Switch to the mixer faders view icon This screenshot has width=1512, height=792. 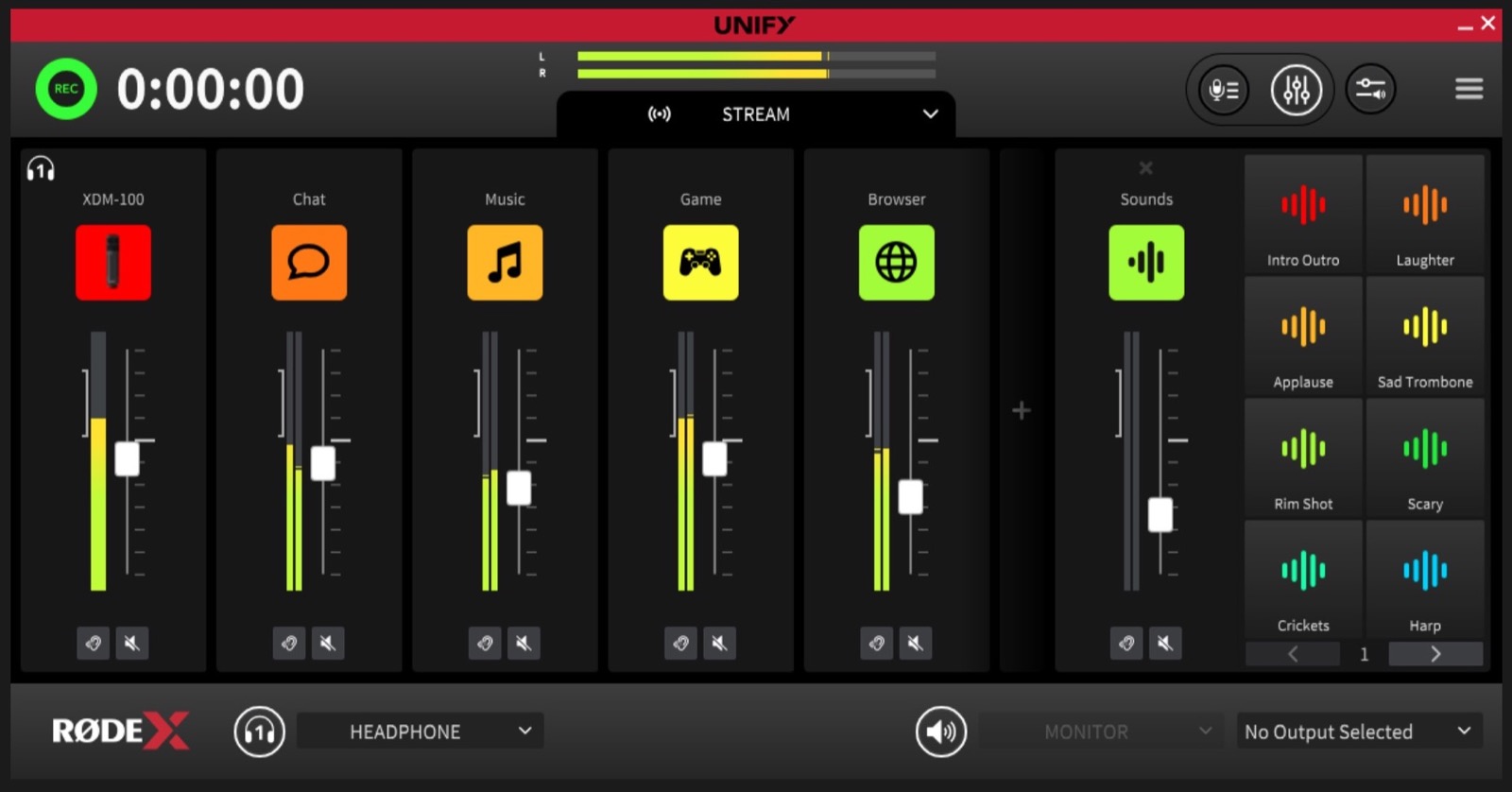(1297, 90)
